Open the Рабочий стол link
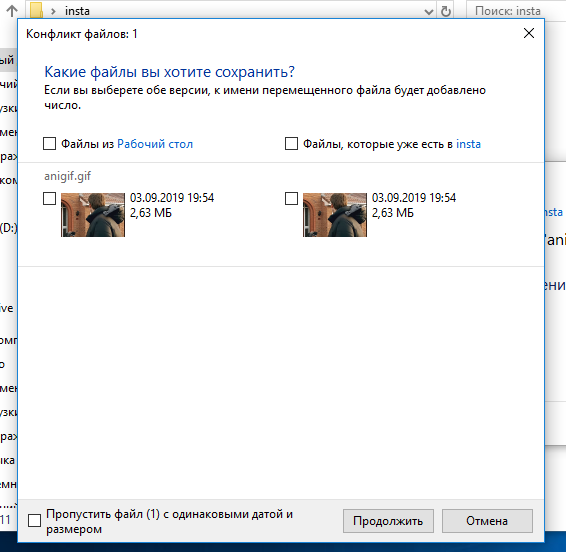The width and height of the screenshot is (566, 552). [x=155, y=144]
